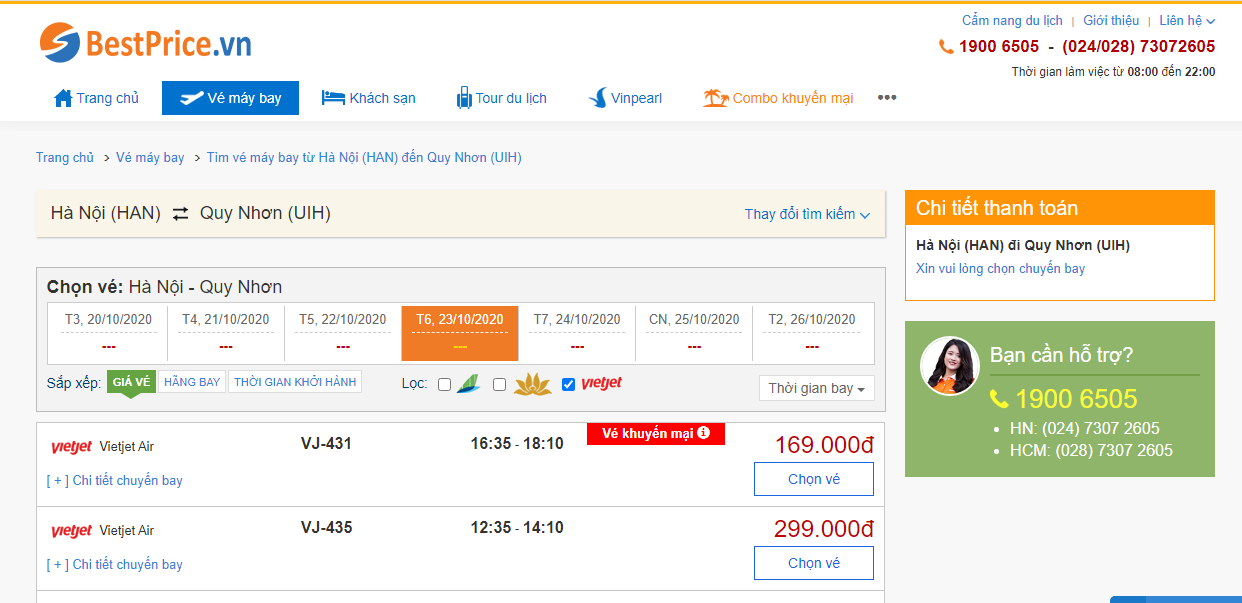The height and width of the screenshot is (603, 1242).
Task: Toggle the Vietnam Airlines filter checkbox
Action: pyautogui.click(x=500, y=385)
